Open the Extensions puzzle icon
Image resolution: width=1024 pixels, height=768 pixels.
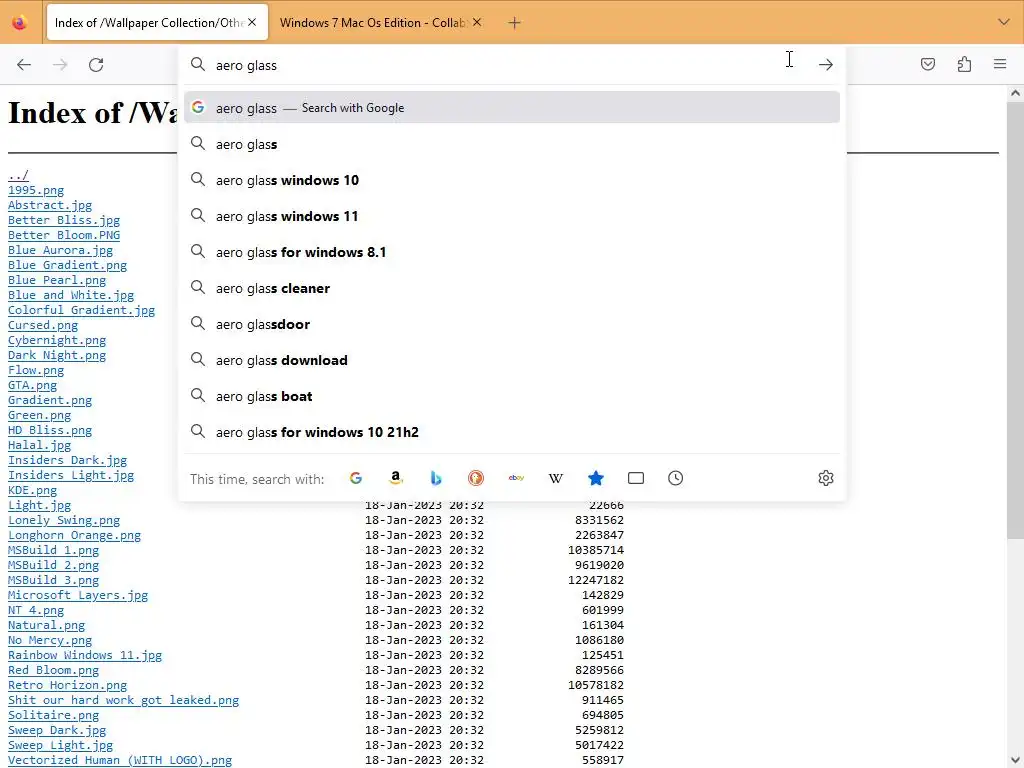[964, 64]
